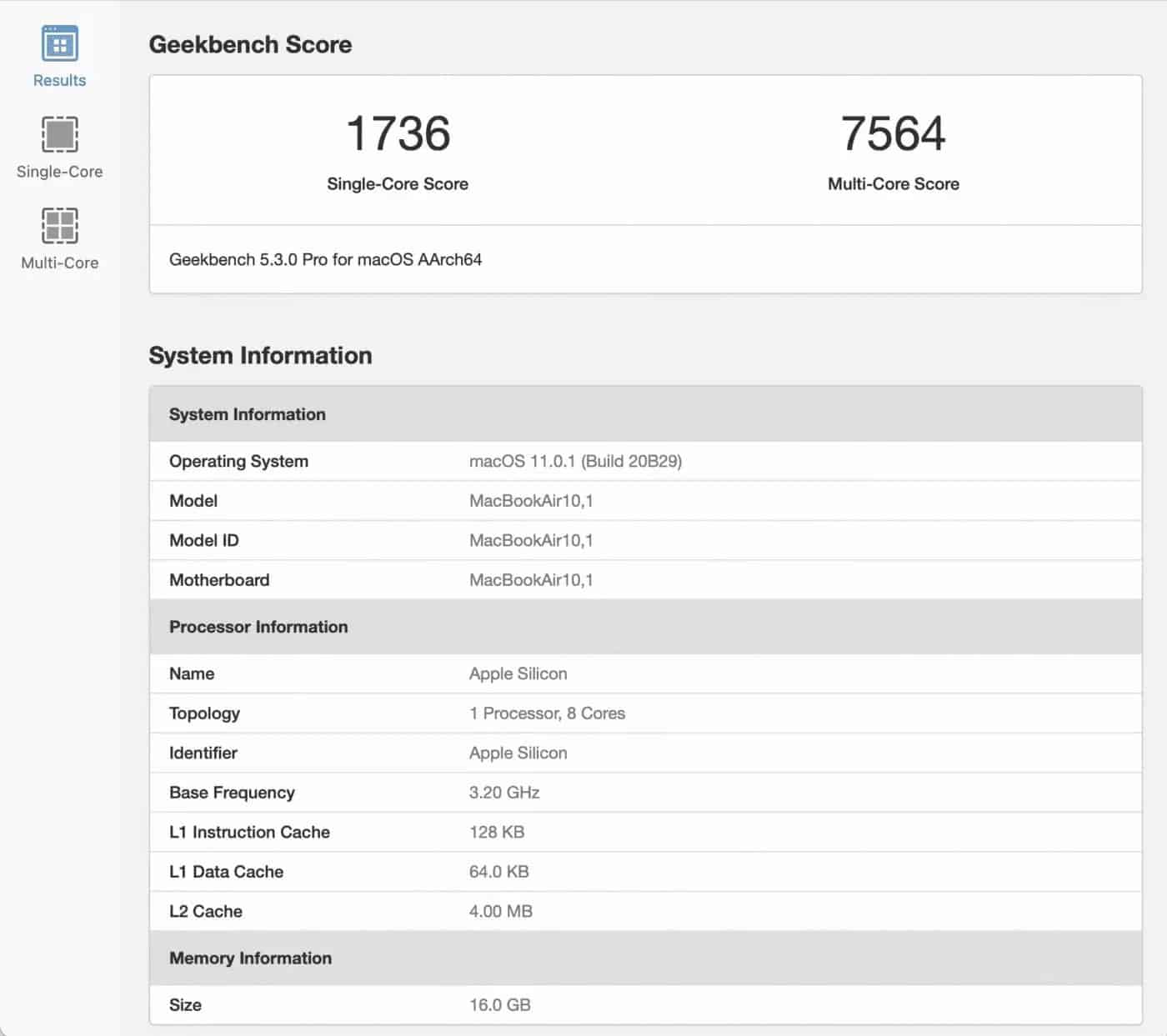Viewport: 1167px width, 1036px height.
Task: Select the Single-Core sidebar label
Action: point(59,172)
